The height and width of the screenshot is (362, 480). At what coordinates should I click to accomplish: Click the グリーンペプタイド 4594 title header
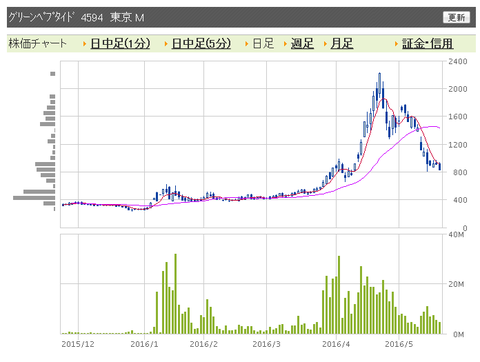77,17
